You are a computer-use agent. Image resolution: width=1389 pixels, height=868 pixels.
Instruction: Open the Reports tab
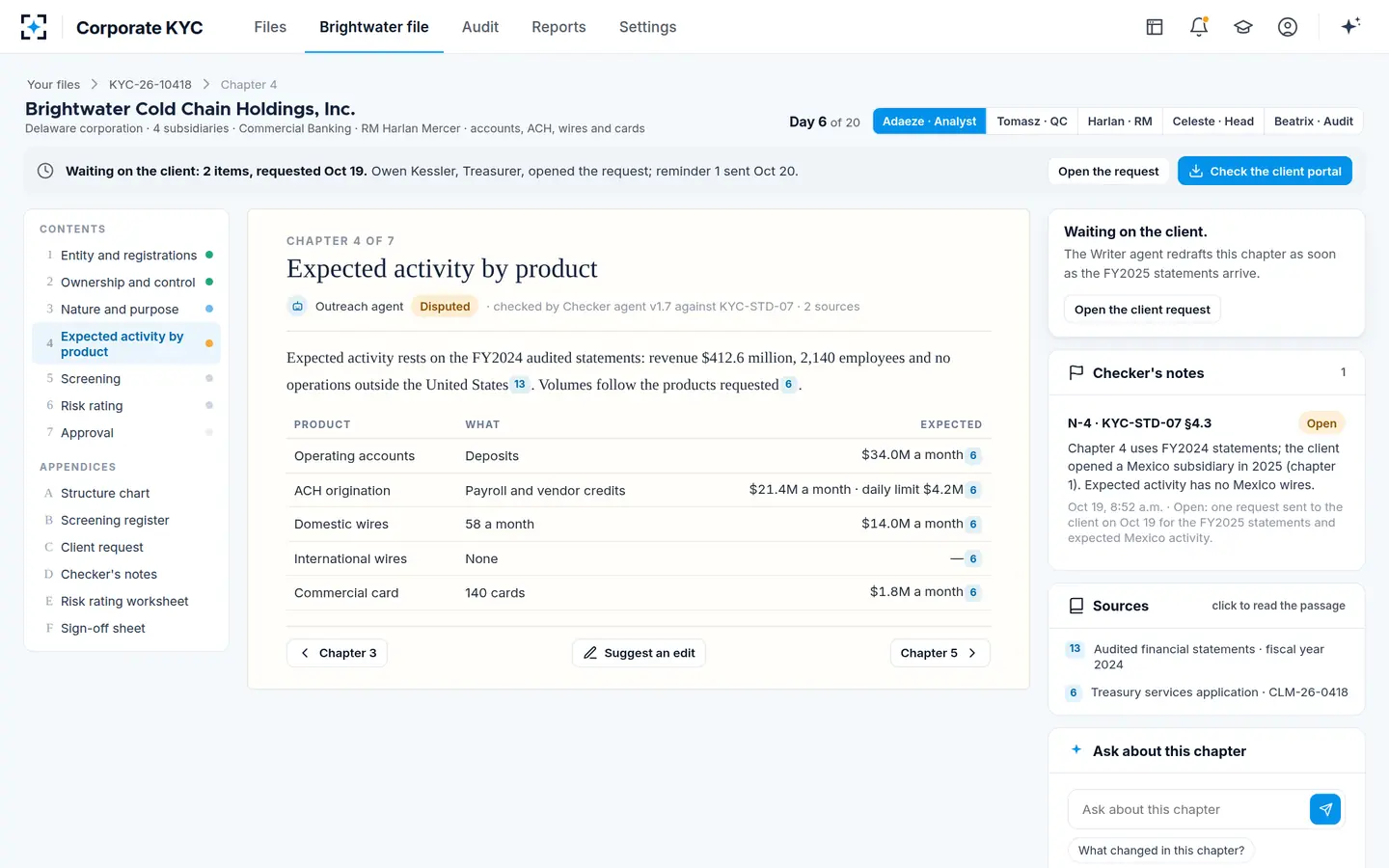558,27
